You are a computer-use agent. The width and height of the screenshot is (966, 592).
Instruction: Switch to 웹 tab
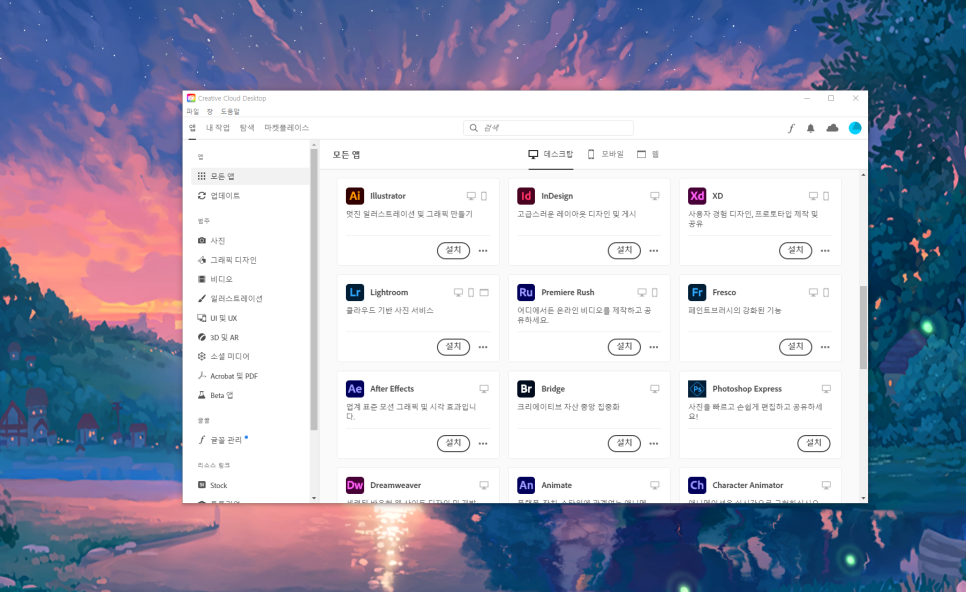point(648,154)
